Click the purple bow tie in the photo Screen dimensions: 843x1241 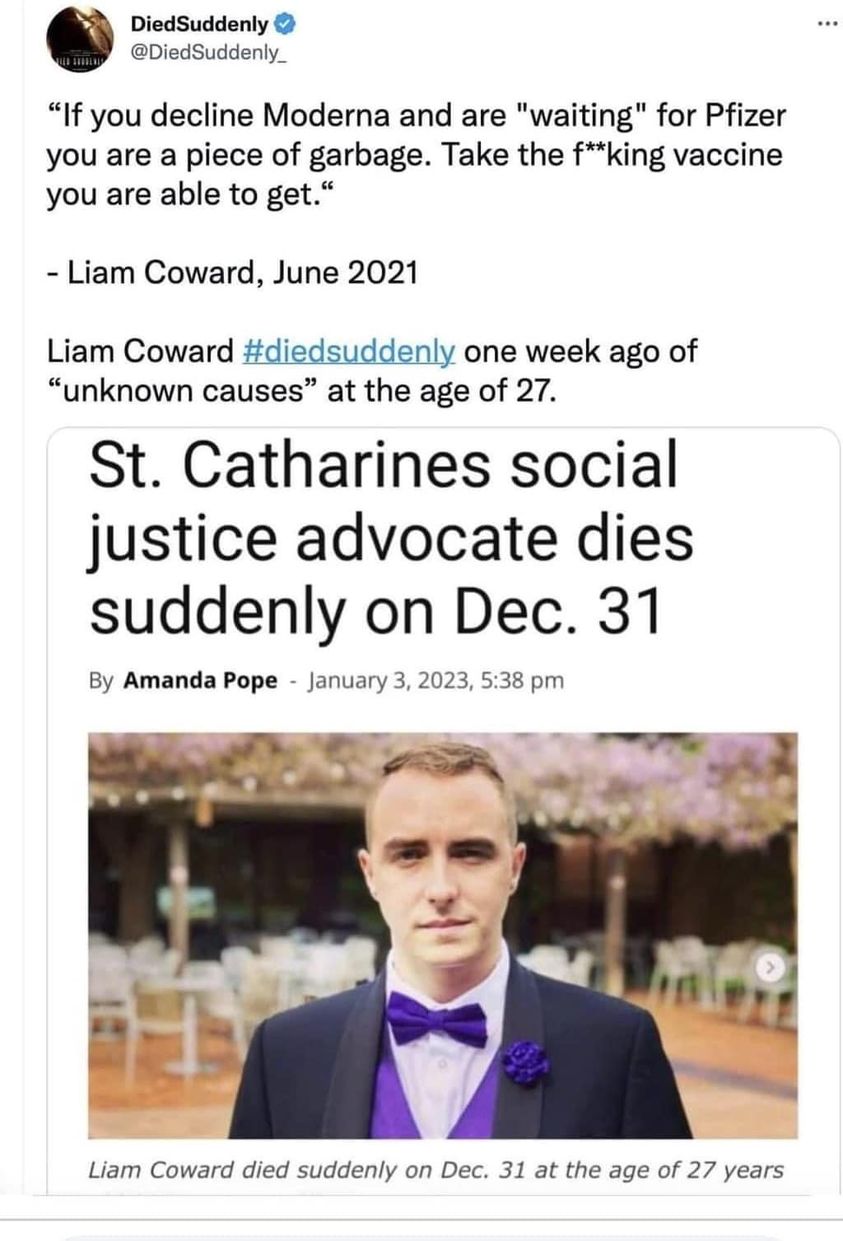coord(436,1021)
